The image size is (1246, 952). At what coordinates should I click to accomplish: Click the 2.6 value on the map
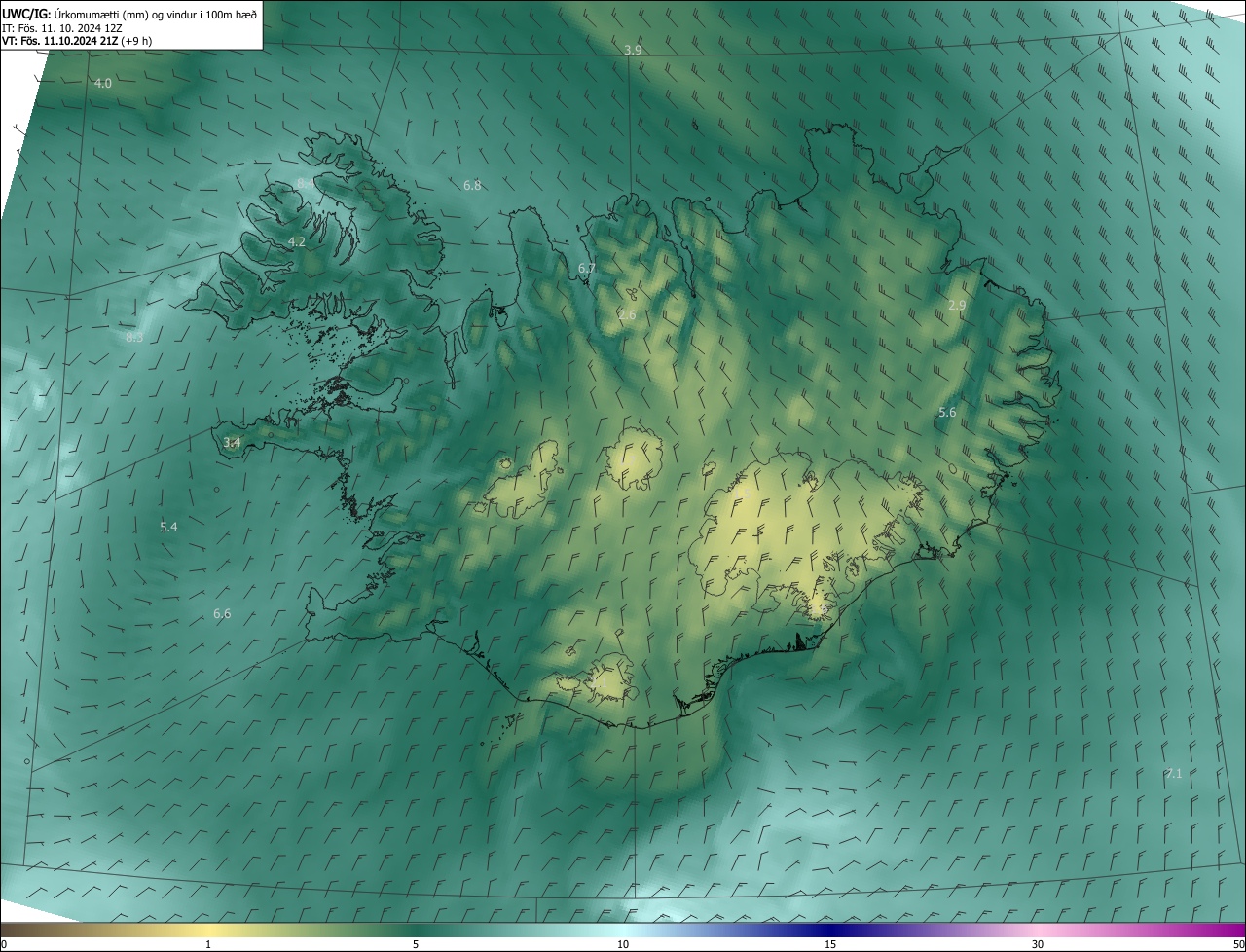627,315
